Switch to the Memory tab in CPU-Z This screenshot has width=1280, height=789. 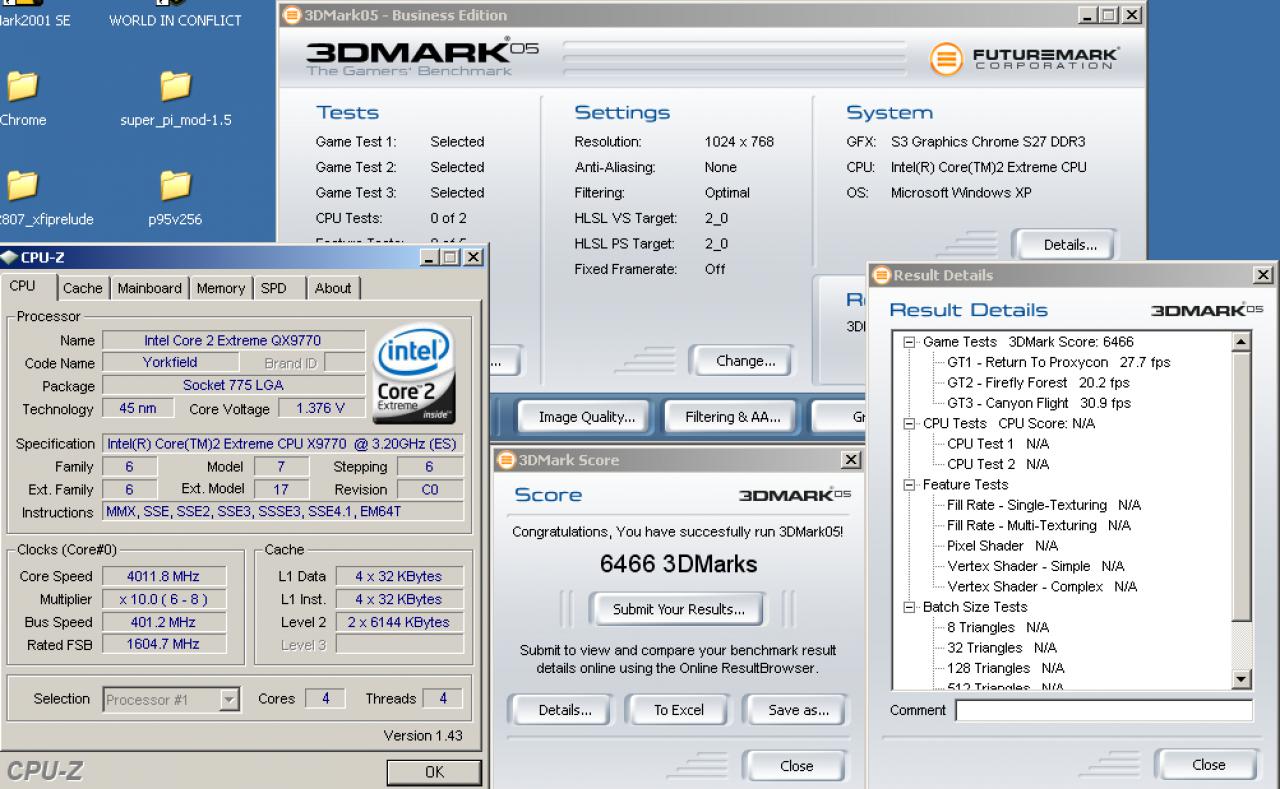tap(220, 288)
